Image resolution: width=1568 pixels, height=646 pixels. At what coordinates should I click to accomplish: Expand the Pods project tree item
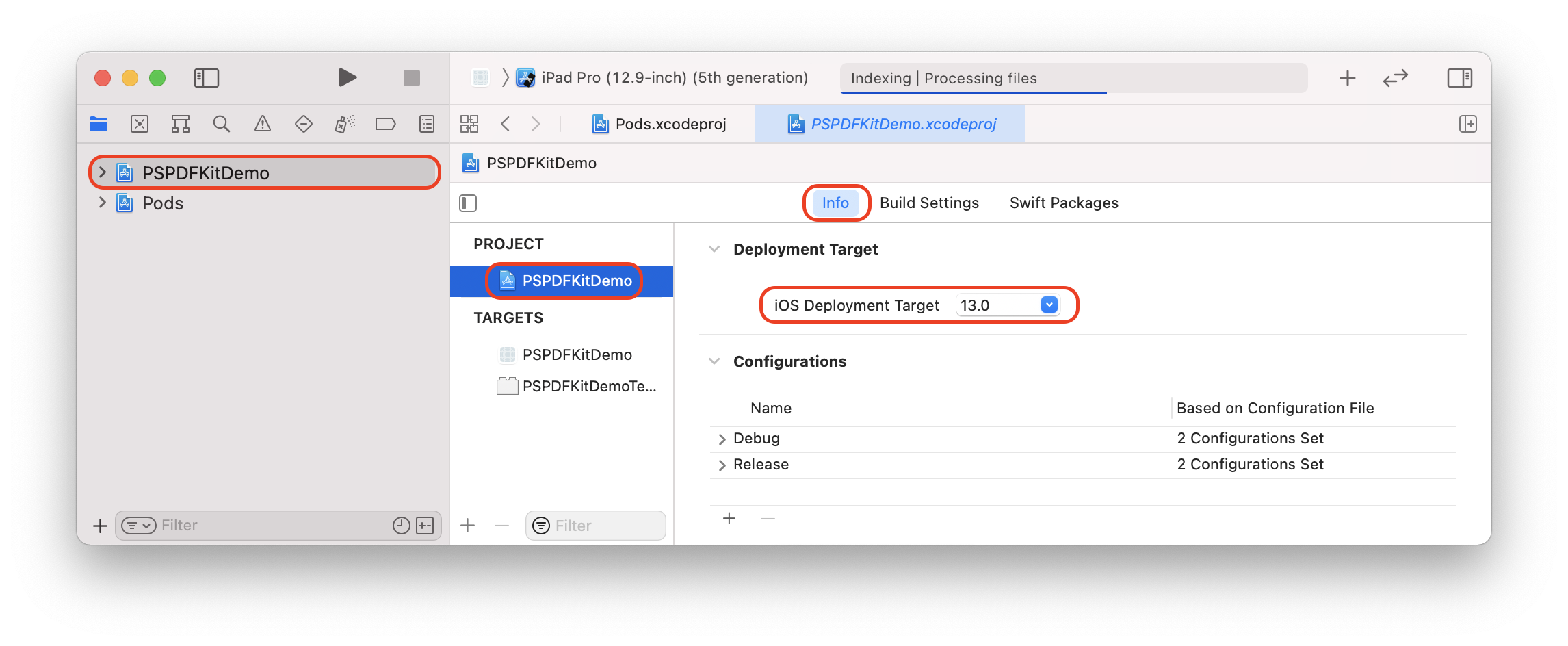pos(103,203)
